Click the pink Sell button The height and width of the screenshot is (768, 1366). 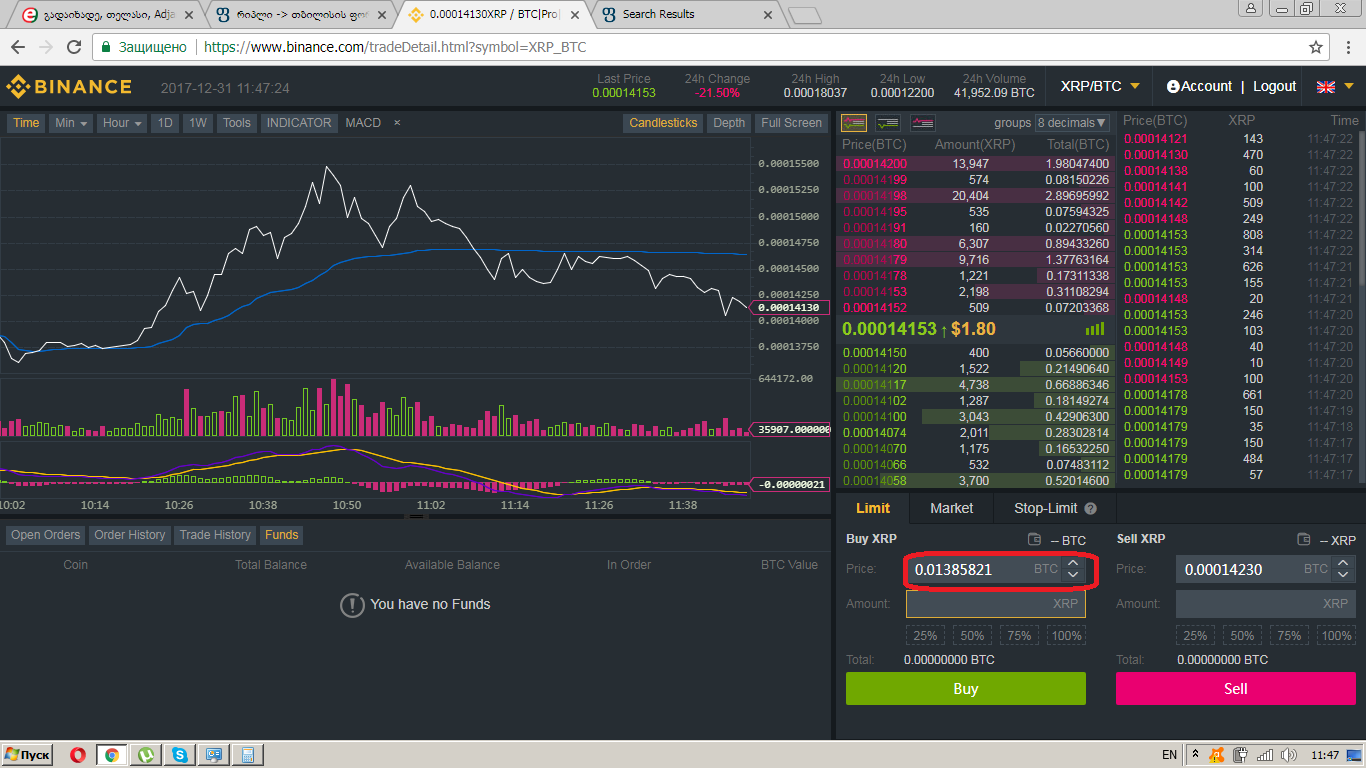point(1236,689)
